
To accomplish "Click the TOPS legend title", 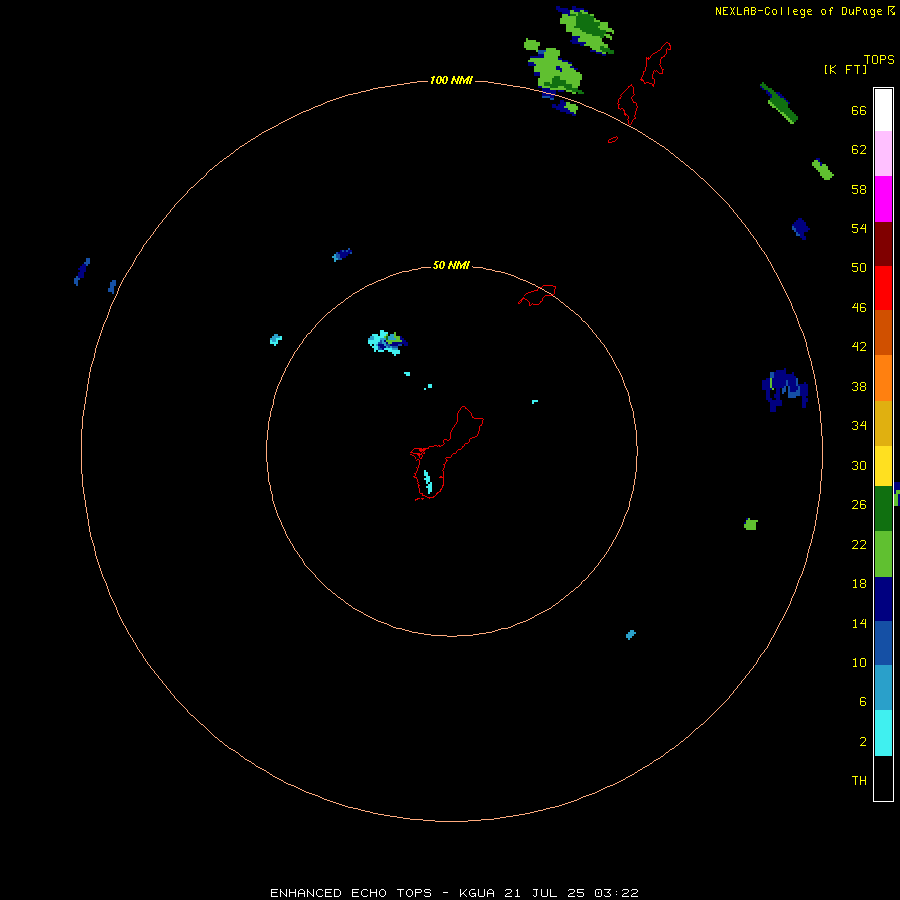I will 879,59.
